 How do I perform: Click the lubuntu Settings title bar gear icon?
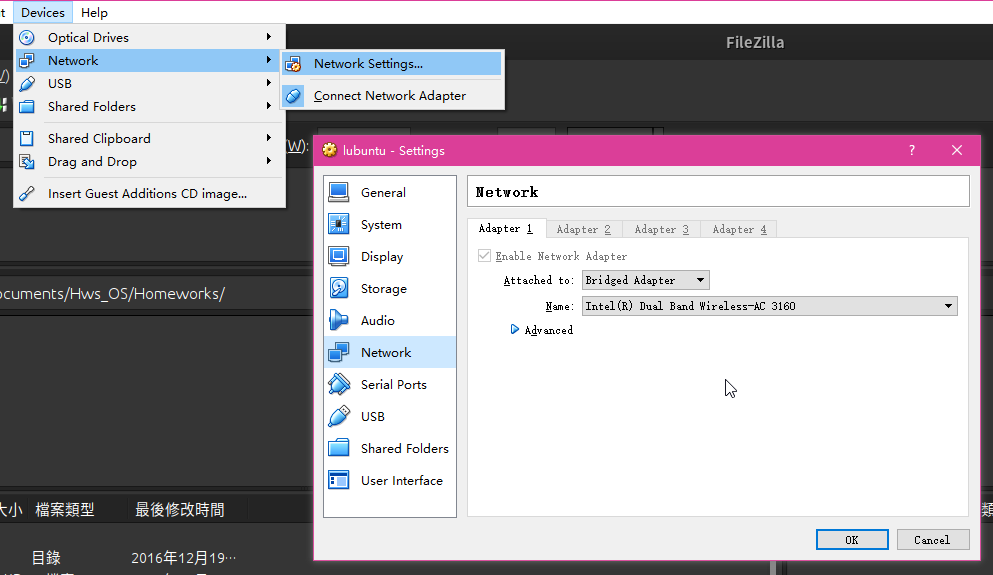coord(329,151)
